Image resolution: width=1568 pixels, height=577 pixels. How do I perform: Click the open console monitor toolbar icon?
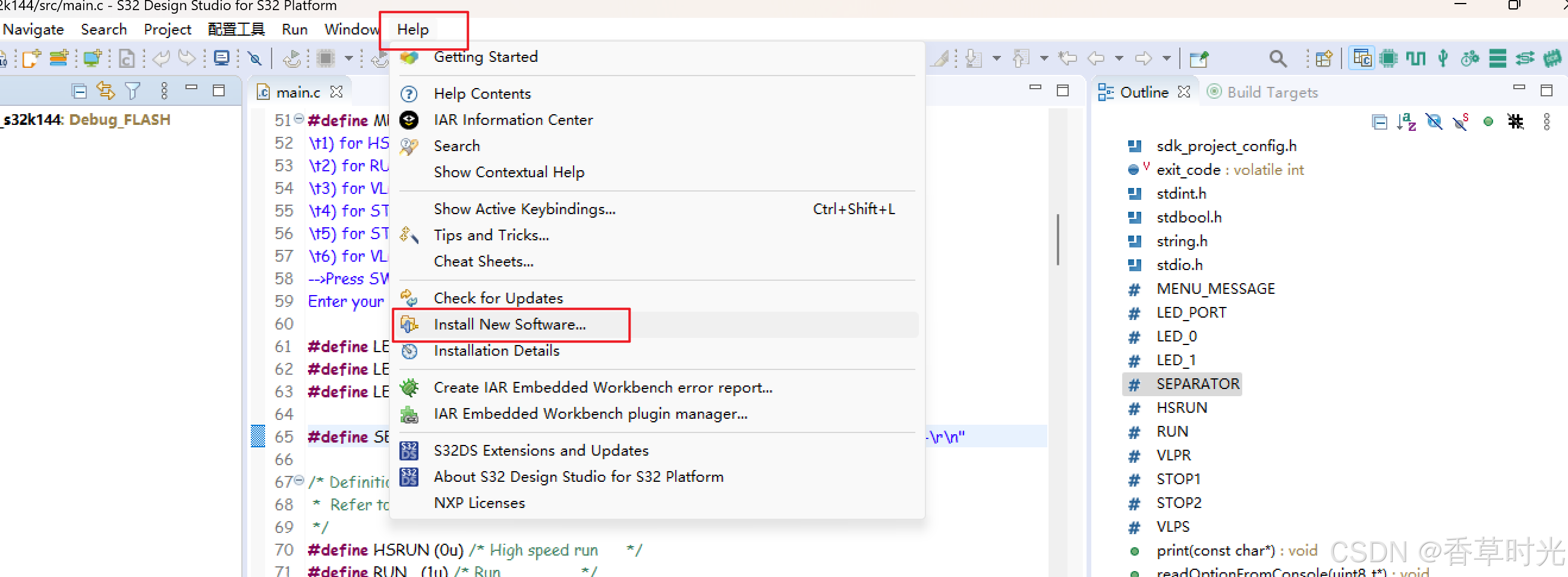[222, 58]
